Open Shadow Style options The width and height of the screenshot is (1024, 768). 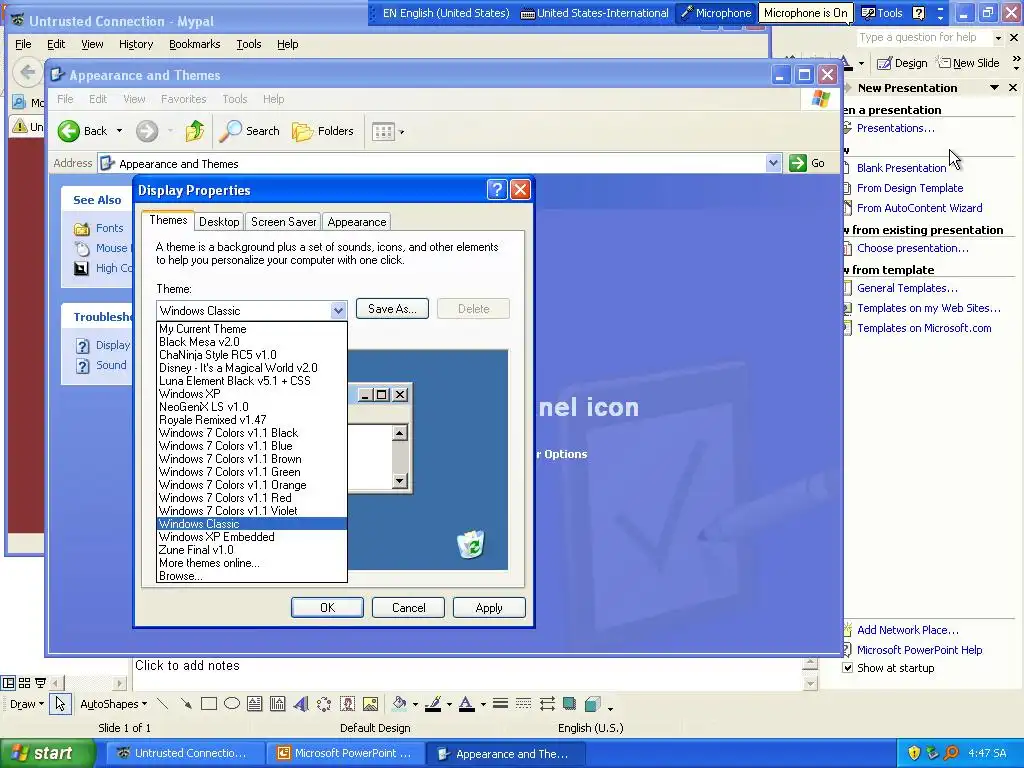pos(569,704)
